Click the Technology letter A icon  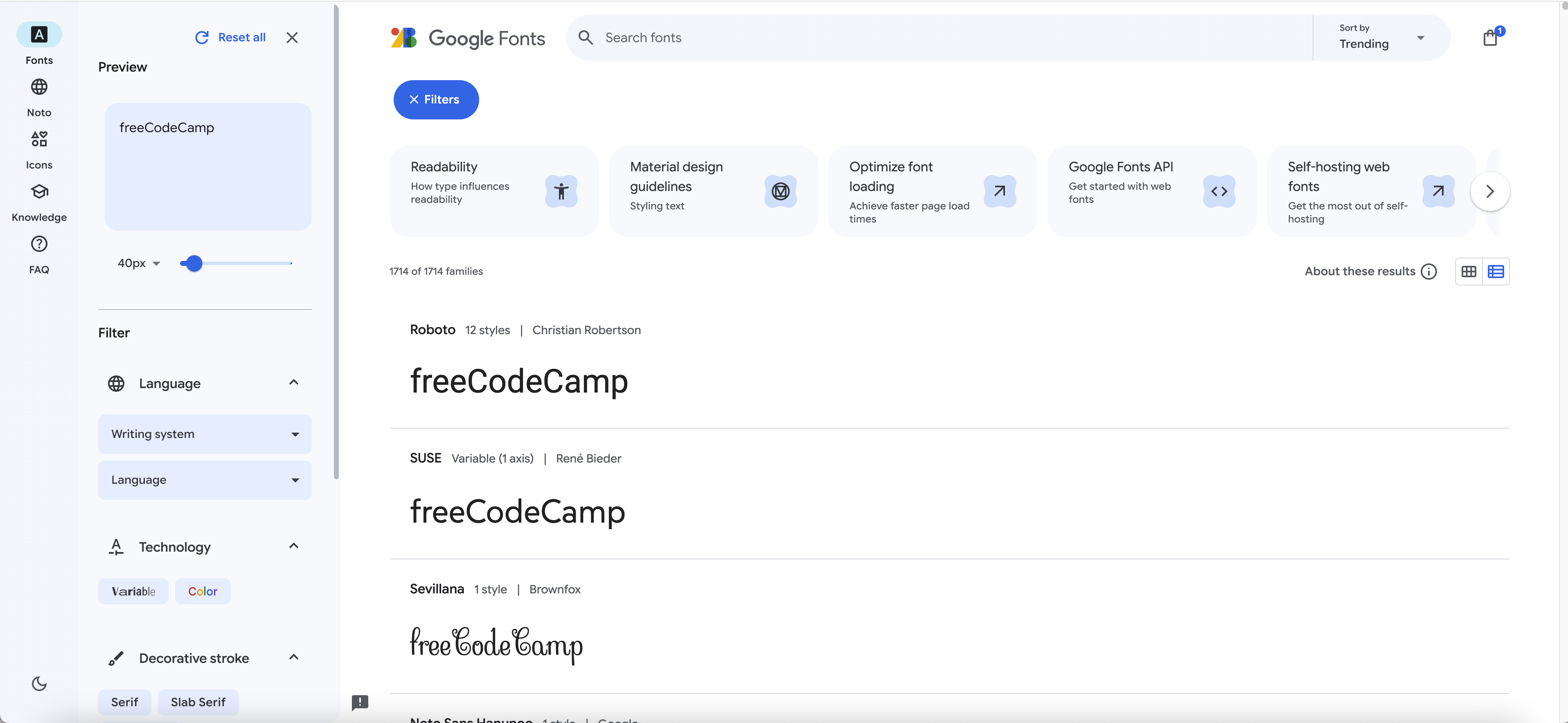116,547
